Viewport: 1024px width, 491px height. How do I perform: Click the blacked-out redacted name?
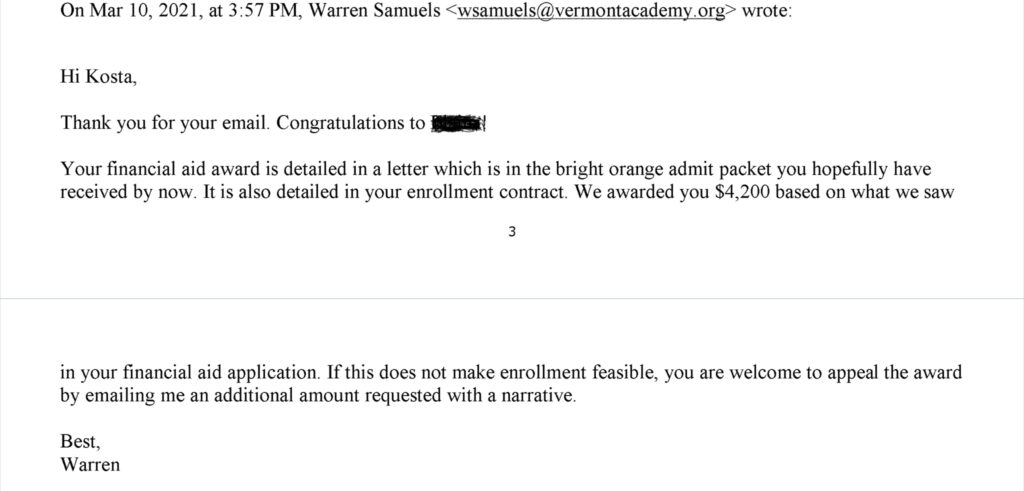tap(458, 123)
